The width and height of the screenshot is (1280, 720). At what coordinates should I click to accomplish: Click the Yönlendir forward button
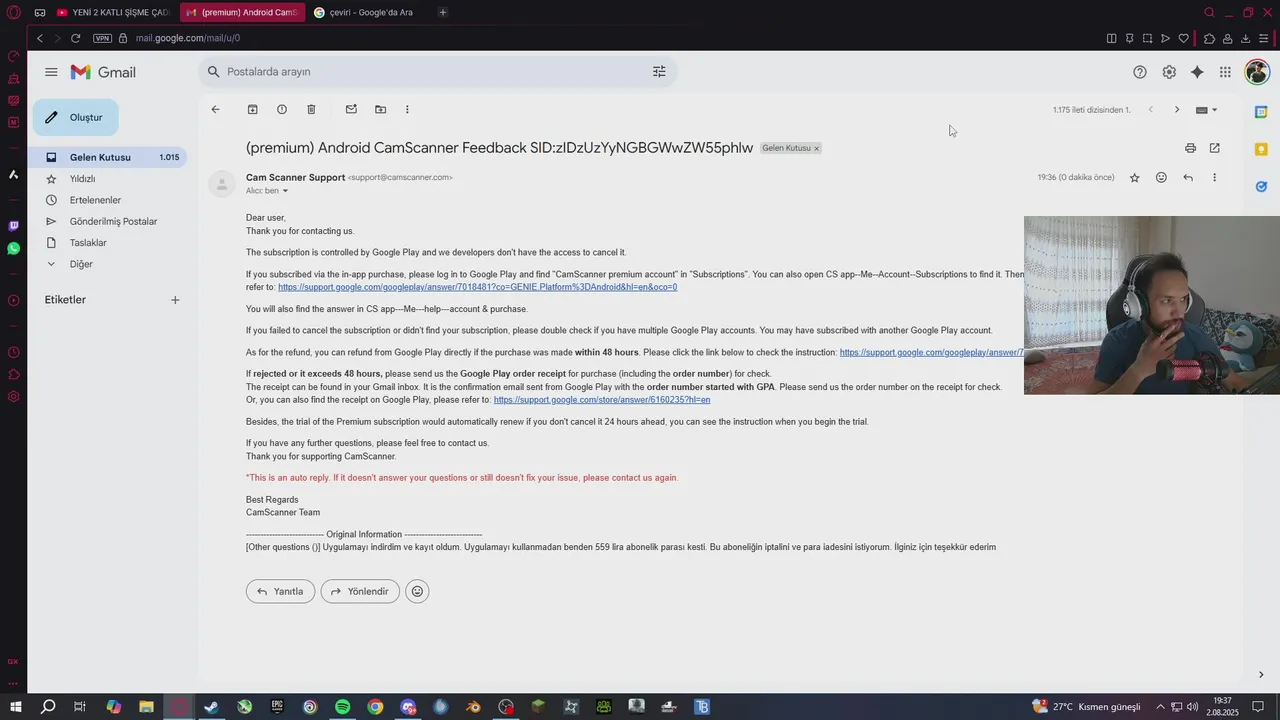pos(360,591)
